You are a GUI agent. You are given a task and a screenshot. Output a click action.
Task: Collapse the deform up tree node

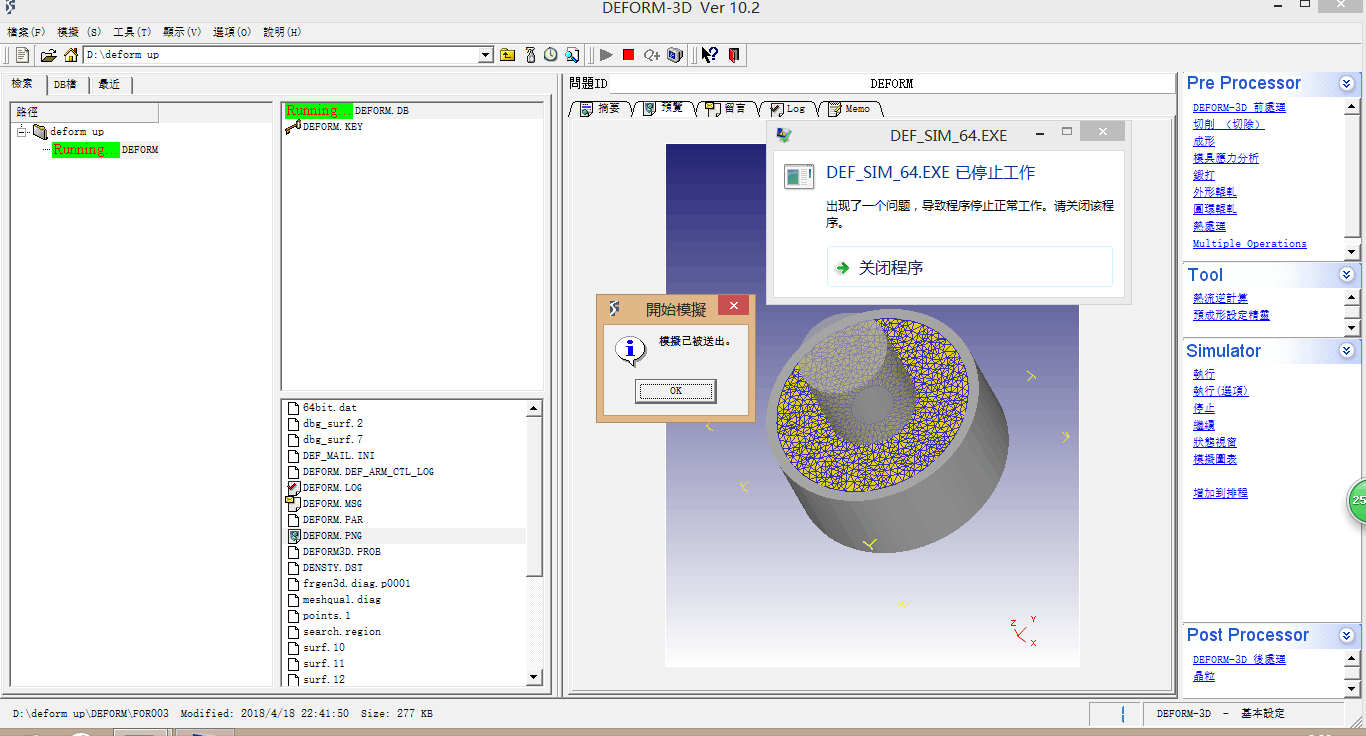point(22,131)
